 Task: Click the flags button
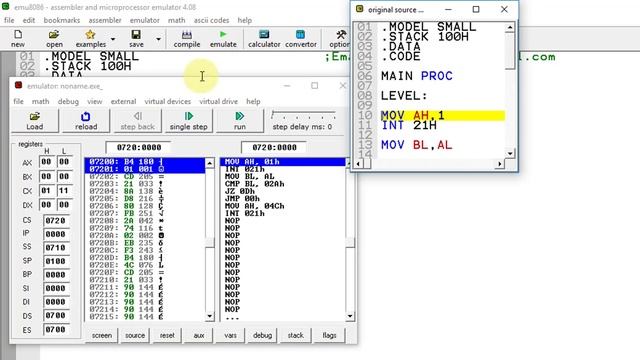point(329,335)
